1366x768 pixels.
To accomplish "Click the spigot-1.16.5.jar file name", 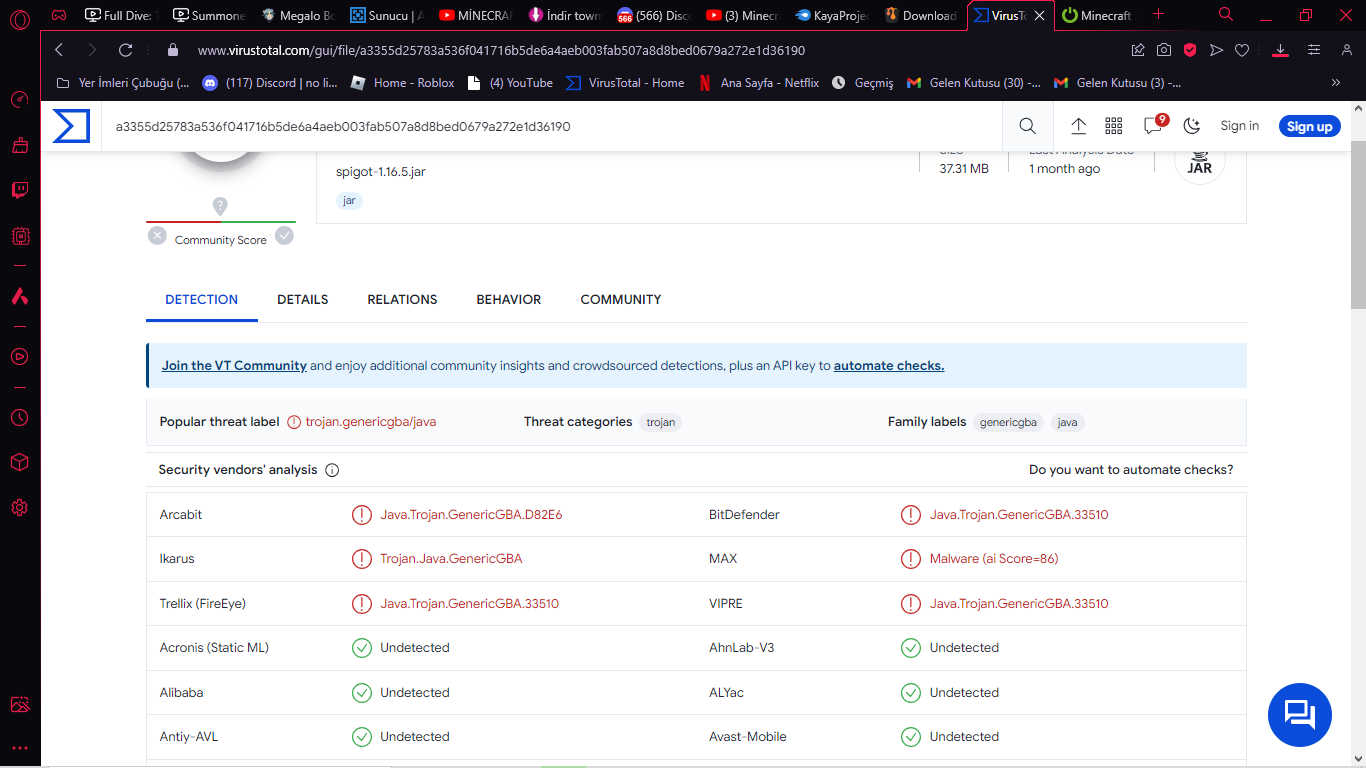I will point(381,172).
